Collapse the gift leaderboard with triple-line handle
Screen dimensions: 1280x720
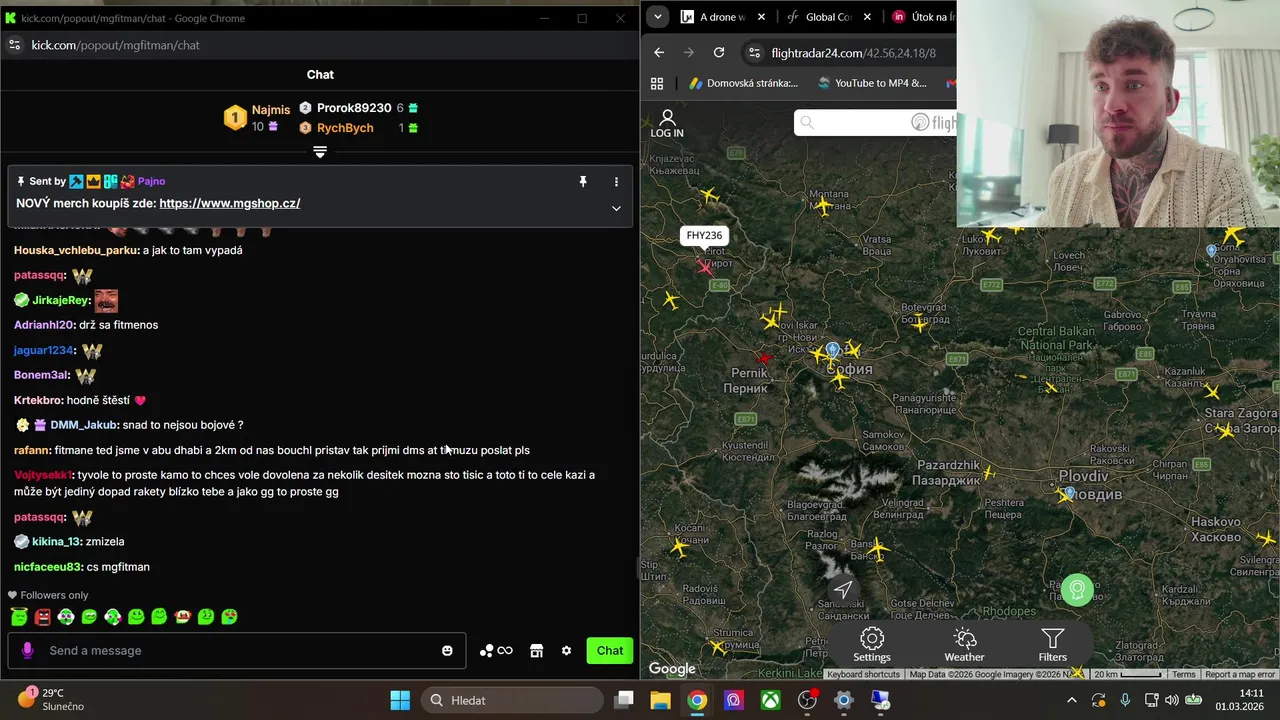point(320,152)
